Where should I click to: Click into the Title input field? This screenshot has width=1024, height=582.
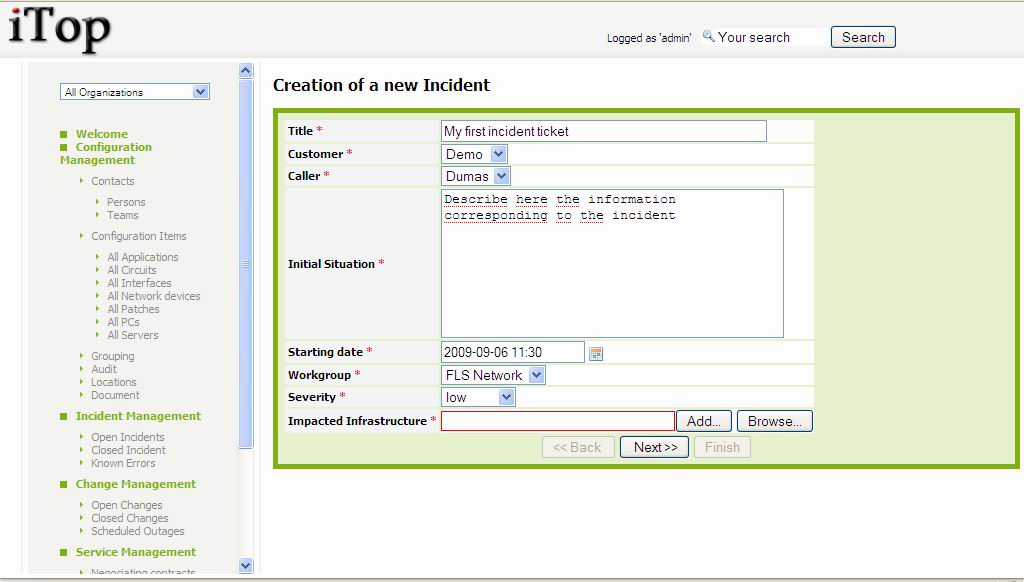(603, 131)
